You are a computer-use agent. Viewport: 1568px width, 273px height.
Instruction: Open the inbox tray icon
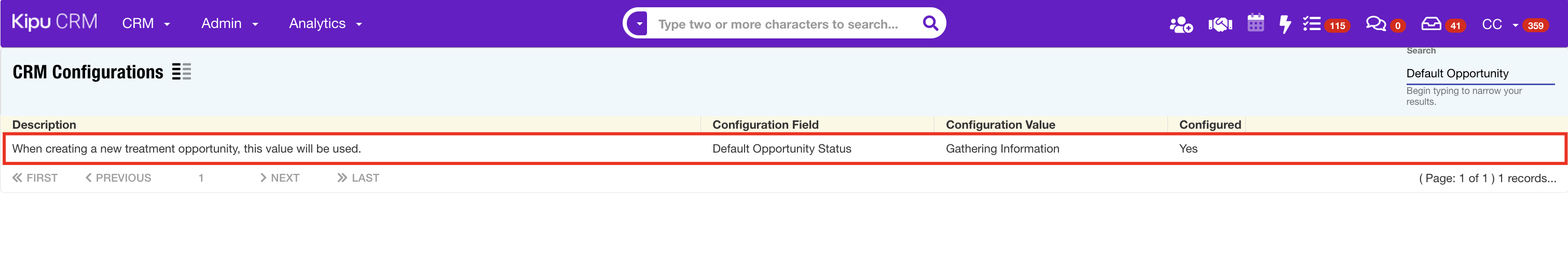1431,24
